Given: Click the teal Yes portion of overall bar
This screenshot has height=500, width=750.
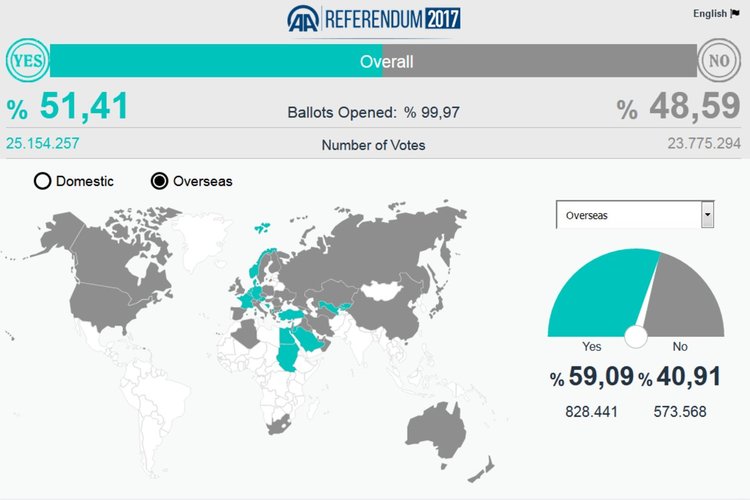Looking at the screenshot, I should coord(200,61).
